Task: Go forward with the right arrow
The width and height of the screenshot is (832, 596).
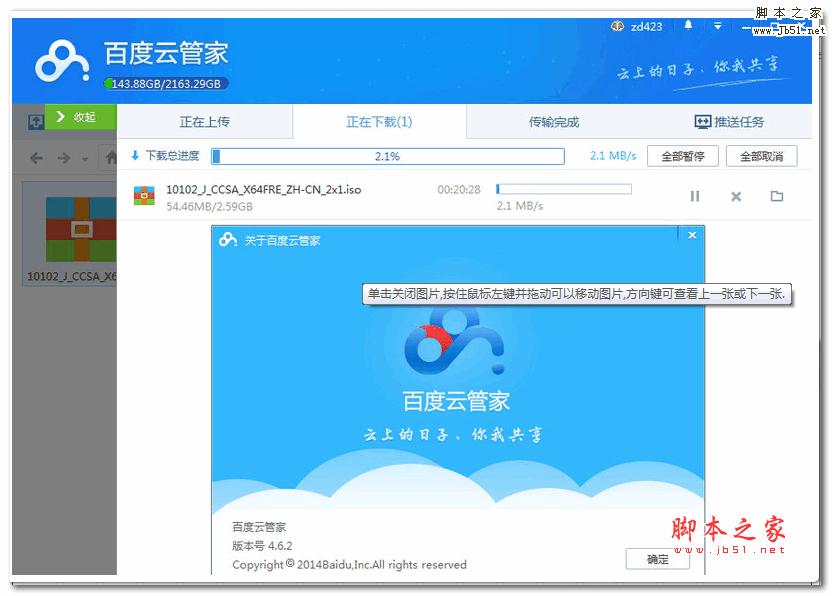Action: coord(64,158)
